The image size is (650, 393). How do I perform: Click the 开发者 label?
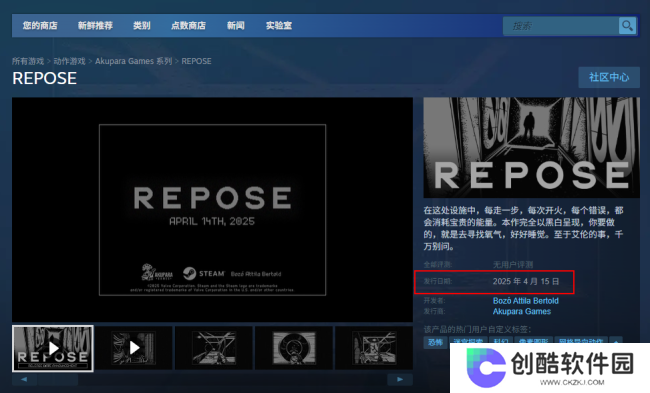[x=434, y=301]
